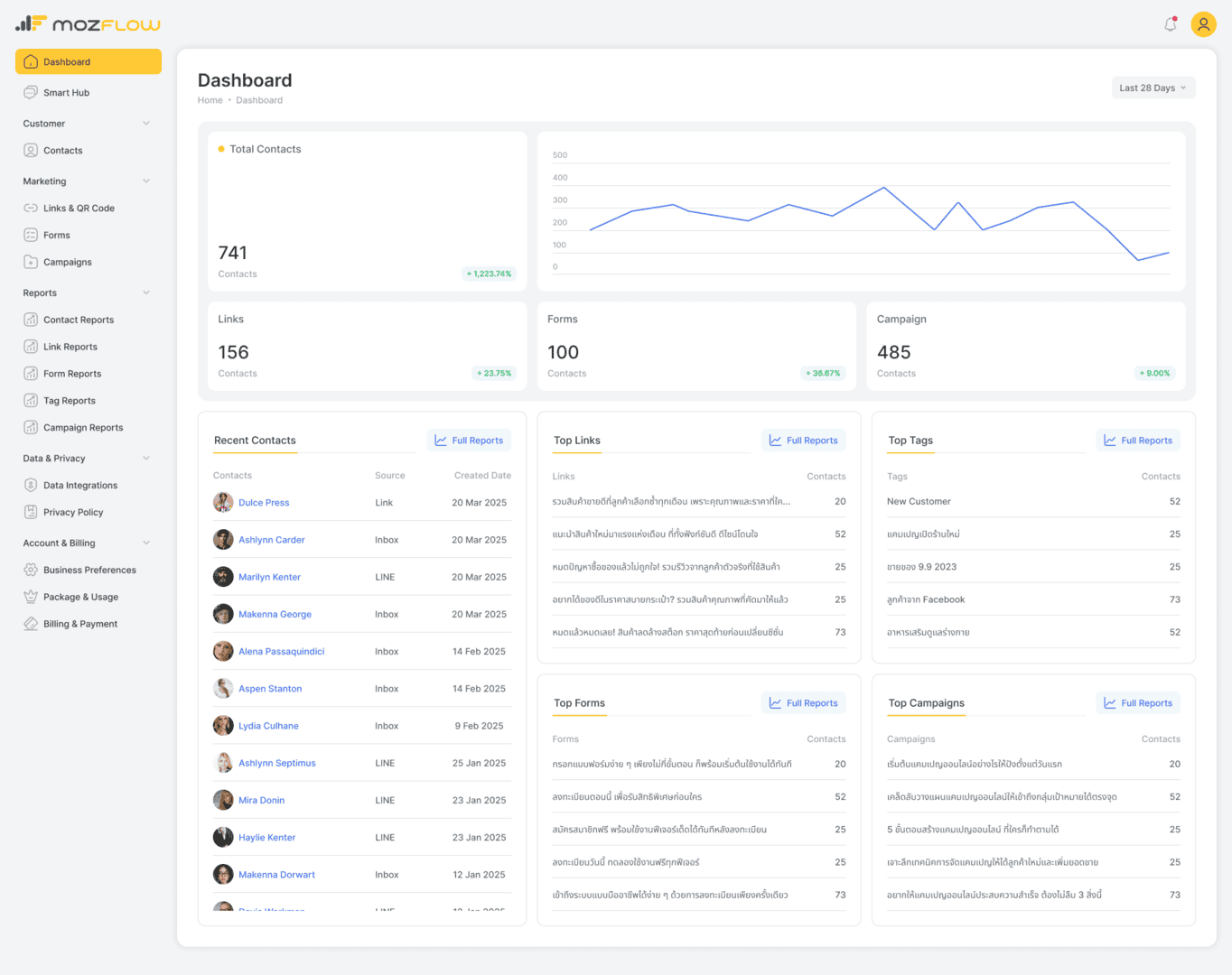Open Full Reports for Recent Contacts
Screen dimensions: 1232x975
coord(469,441)
